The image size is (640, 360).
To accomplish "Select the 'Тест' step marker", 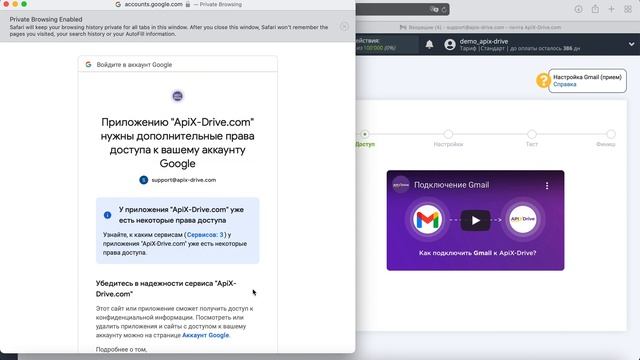I will pyautogui.click(x=531, y=134).
